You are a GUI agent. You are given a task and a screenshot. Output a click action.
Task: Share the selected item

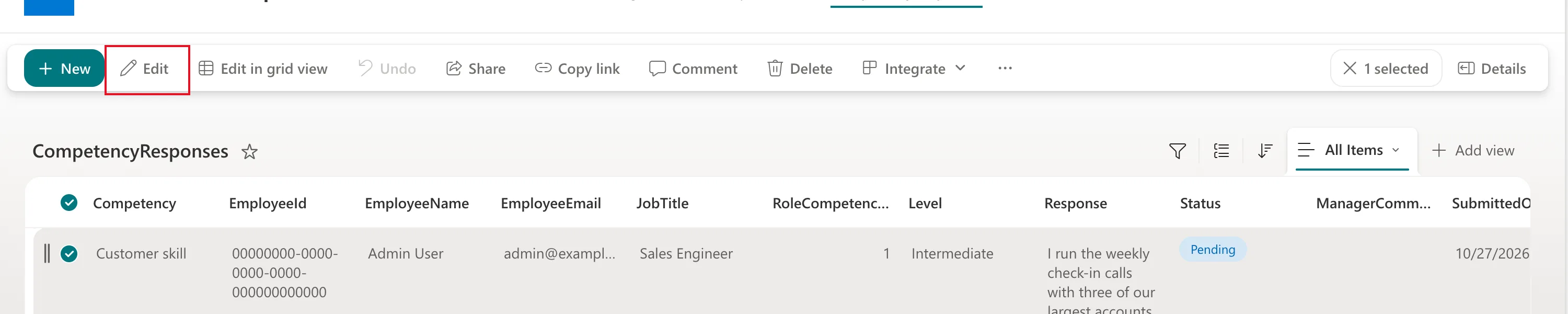tap(476, 68)
